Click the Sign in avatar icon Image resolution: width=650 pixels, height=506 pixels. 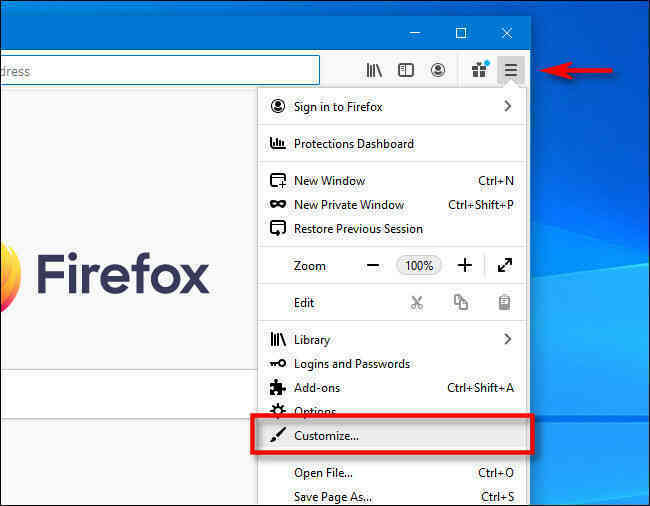tap(278, 106)
